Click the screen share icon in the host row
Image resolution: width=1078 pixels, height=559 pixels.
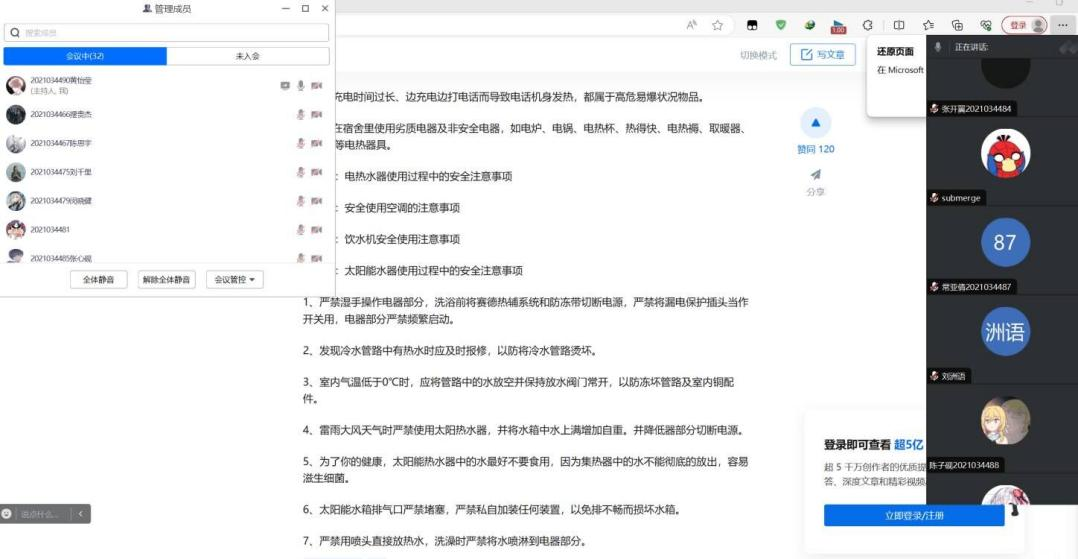point(285,86)
